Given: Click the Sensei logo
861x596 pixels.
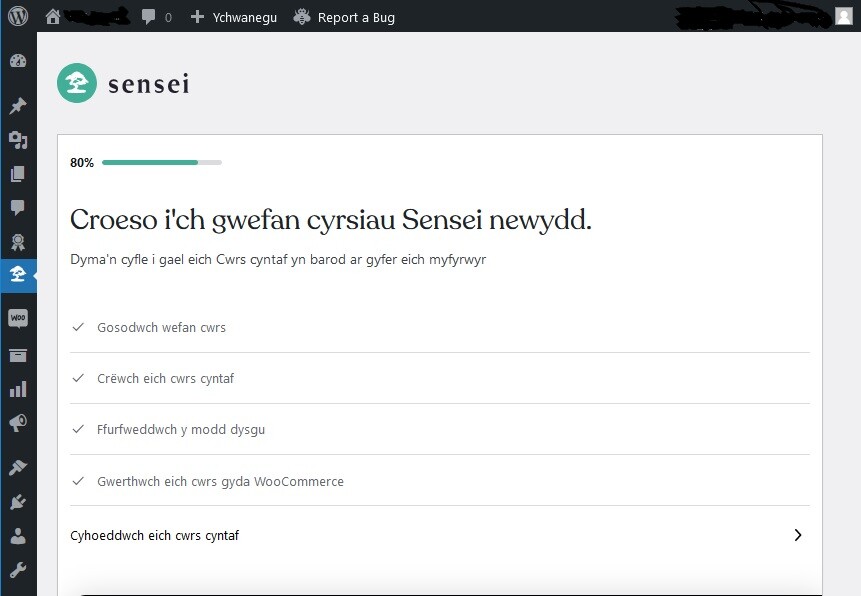Looking at the screenshot, I should (124, 83).
